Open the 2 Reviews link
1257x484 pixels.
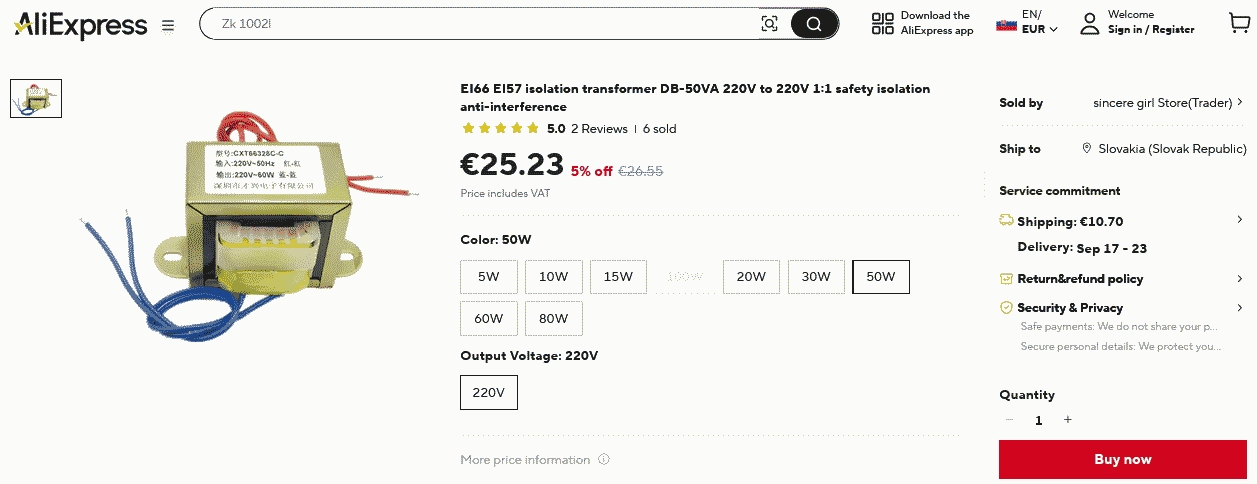(599, 129)
